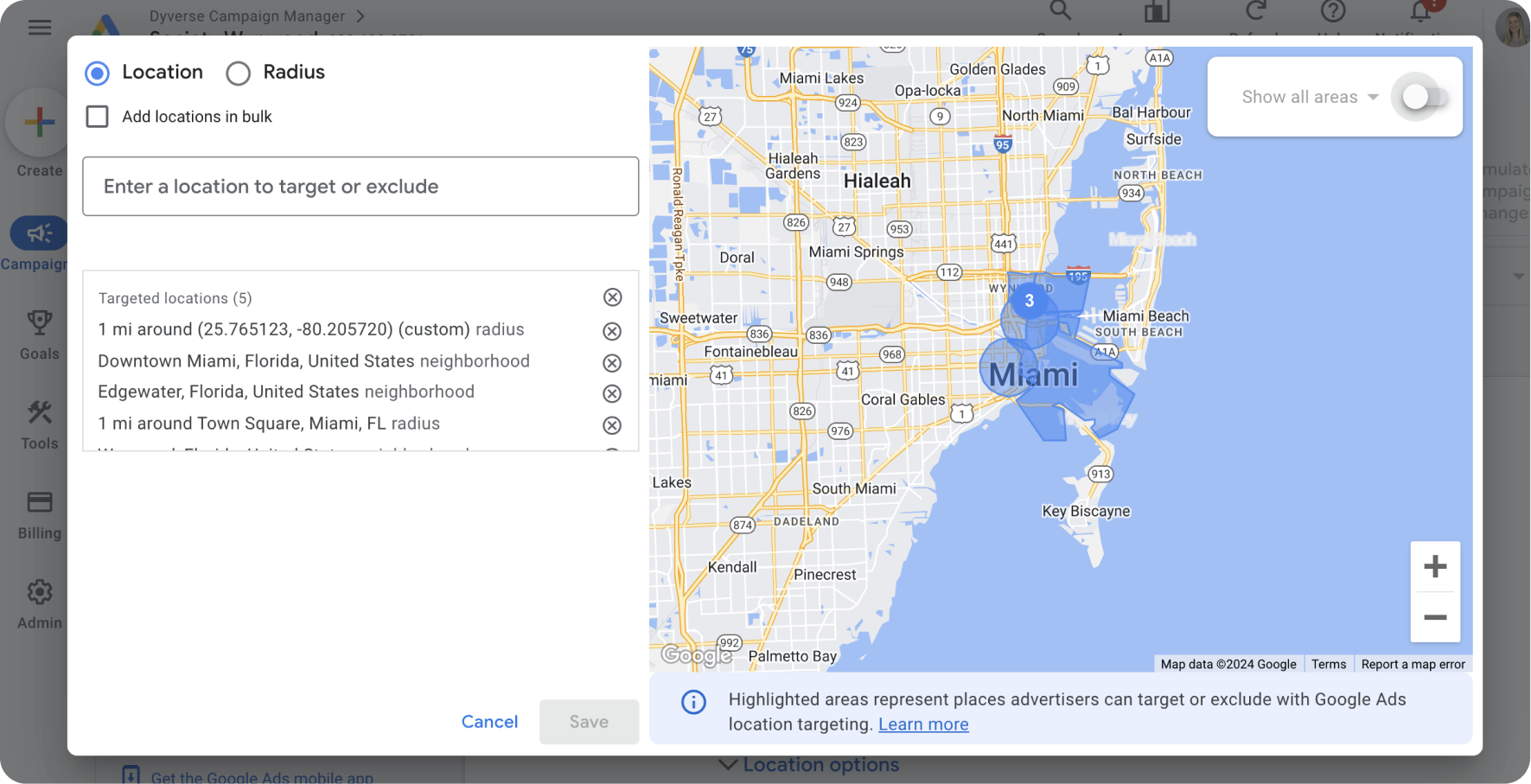Remove Downtown Miami from targeted locations

(x=612, y=363)
